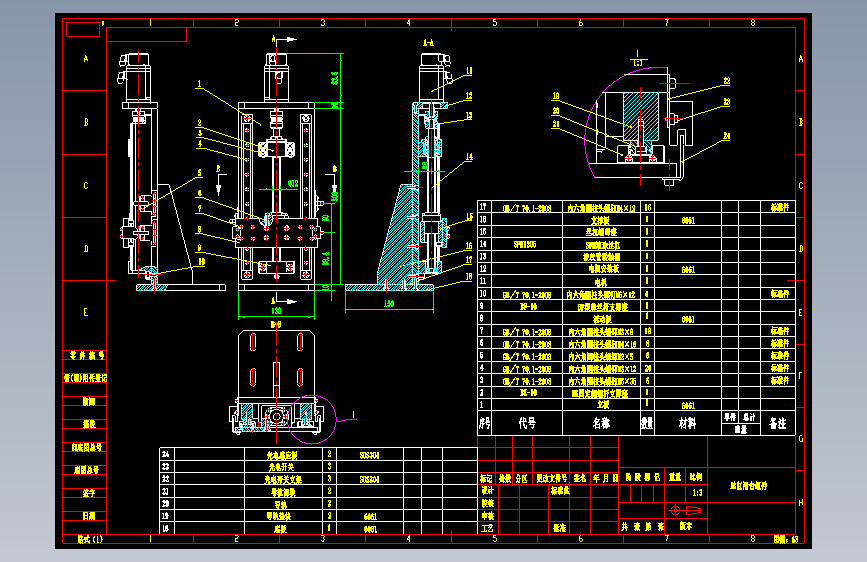Click the 导轨 name in row 20
Screen dimensions: 867x562
click(280, 504)
